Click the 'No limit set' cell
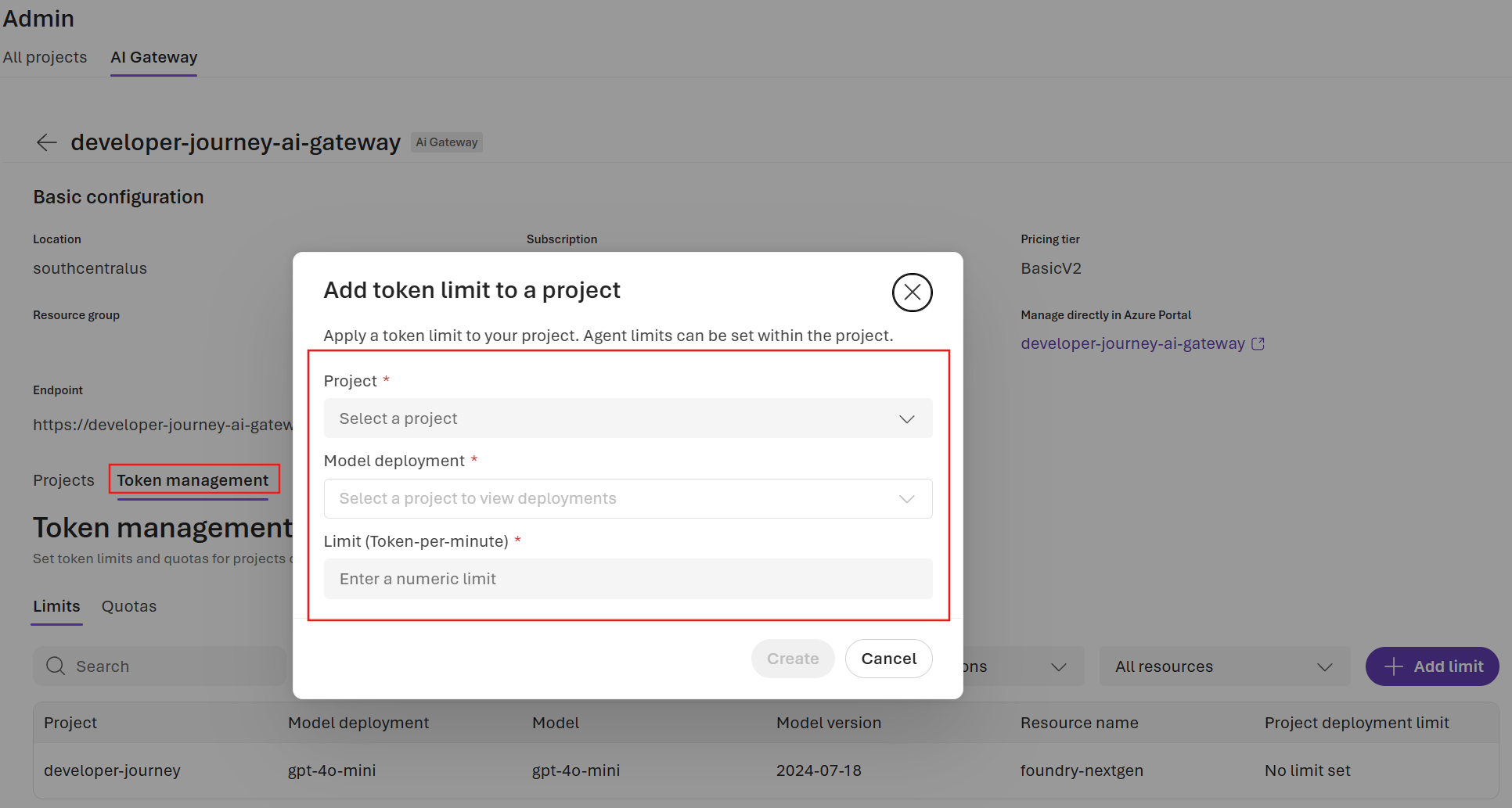1512x808 pixels. coord(1308,770)
